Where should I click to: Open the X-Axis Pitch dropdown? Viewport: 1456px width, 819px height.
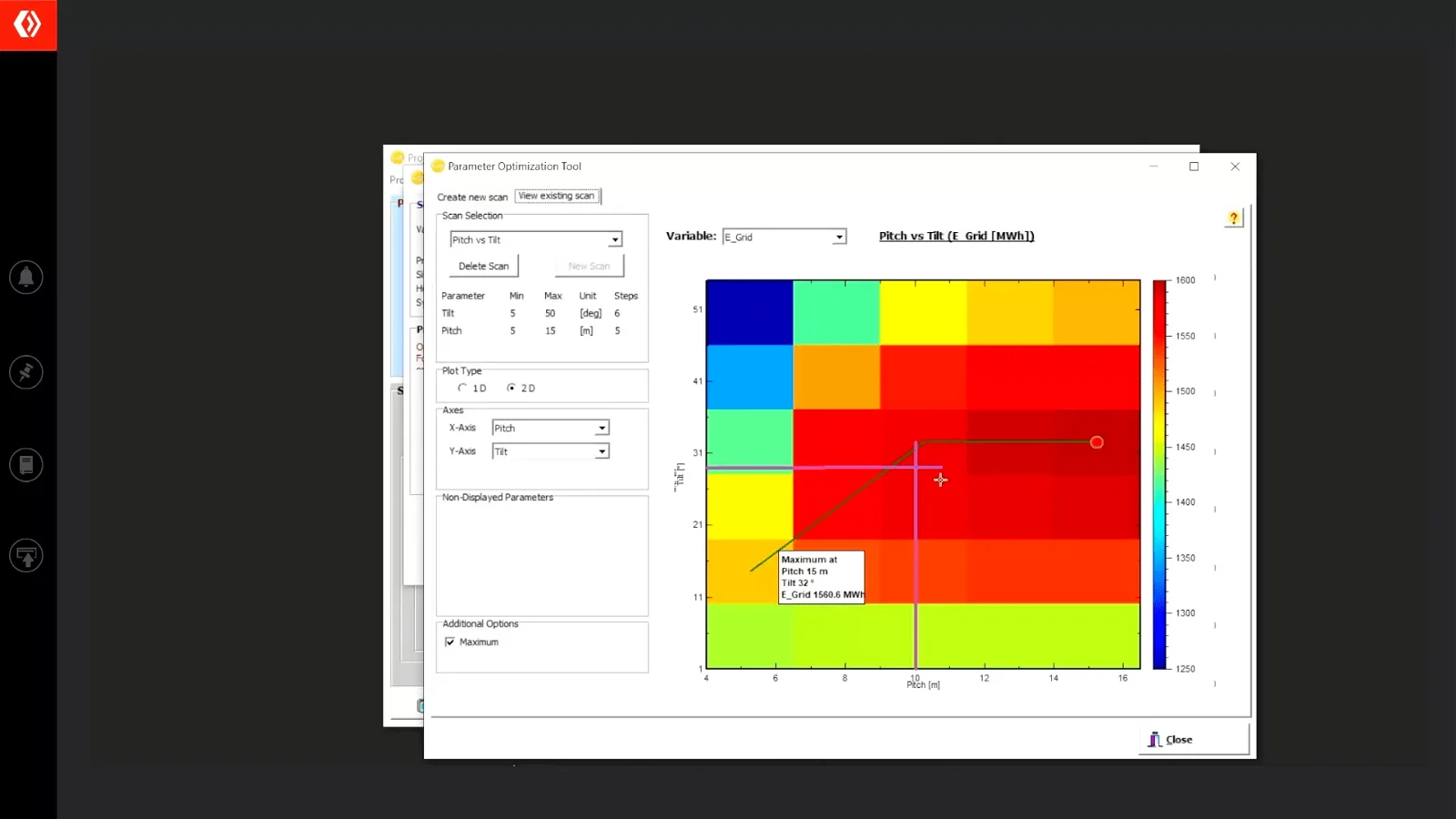[x=551, y=429]
